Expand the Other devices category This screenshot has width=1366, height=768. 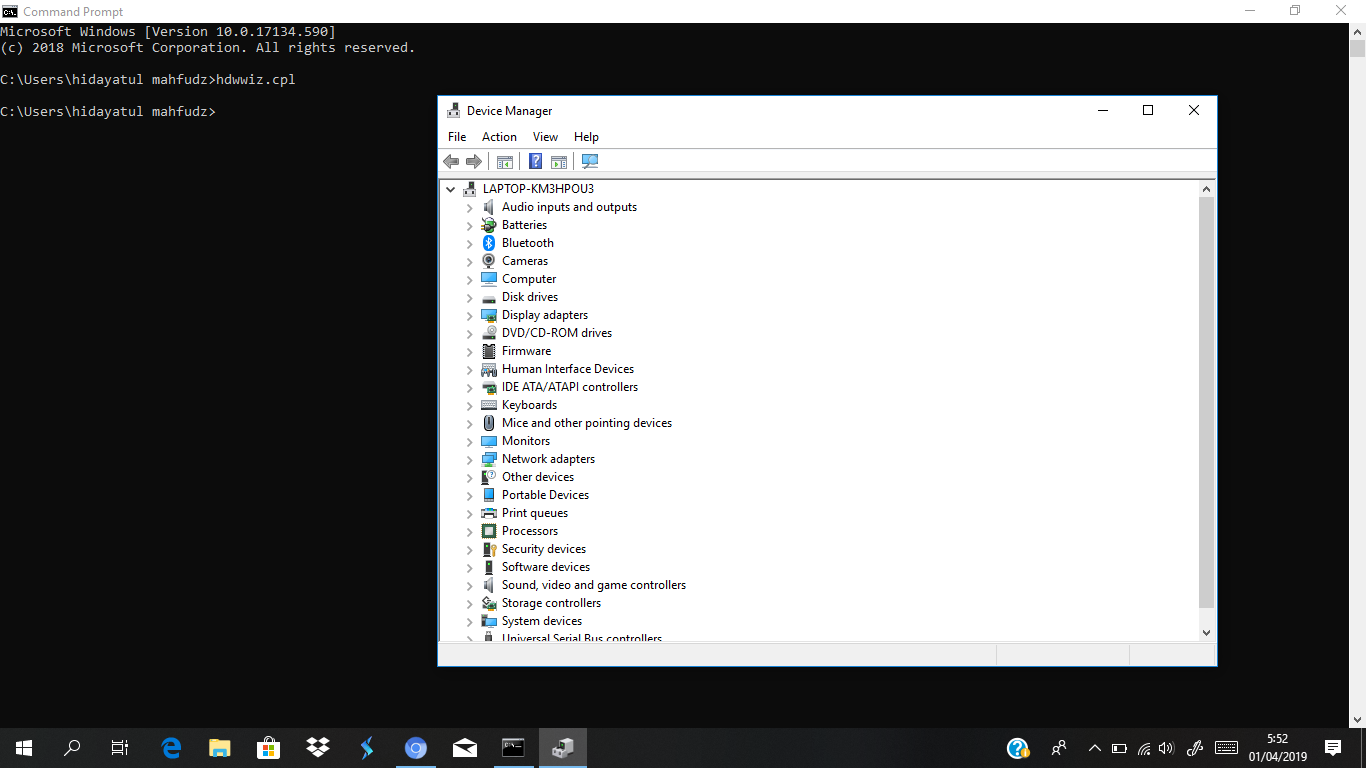coord(470,478)
